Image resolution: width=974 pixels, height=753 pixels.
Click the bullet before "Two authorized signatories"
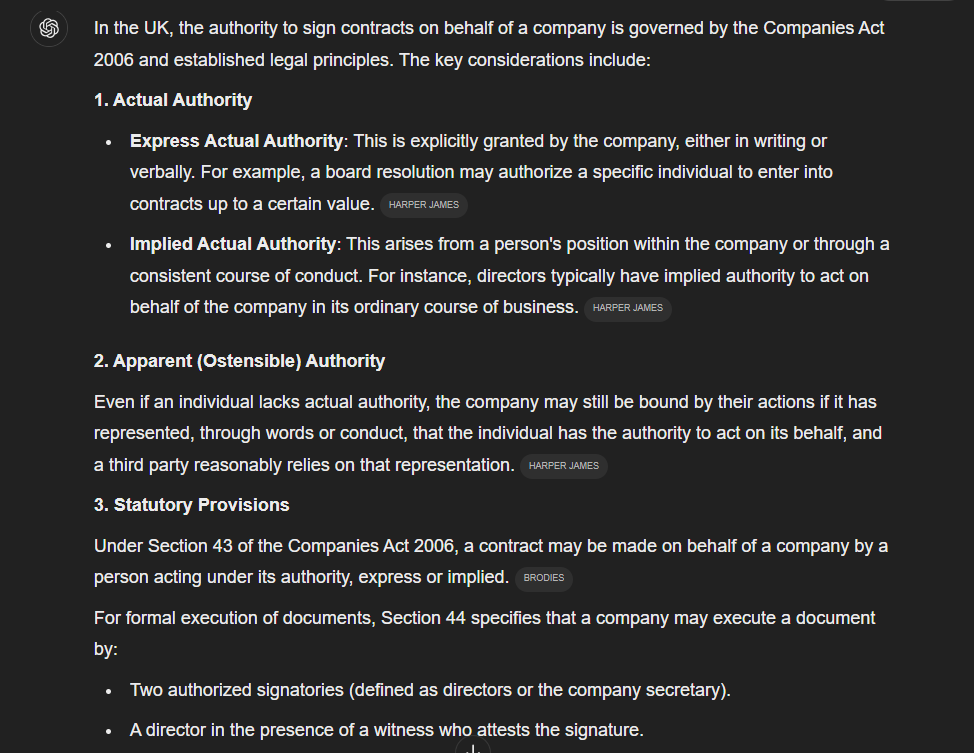108,691
